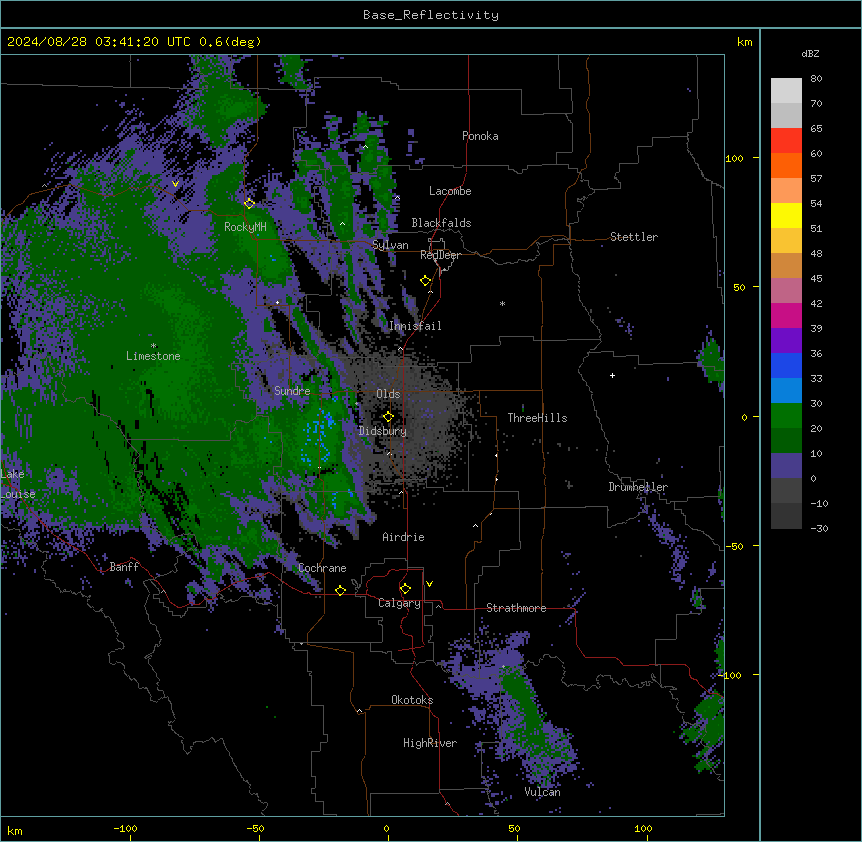
Task: Pick the dark orange 57-60 dBZ swatch
Action: [x=786, y=166]
